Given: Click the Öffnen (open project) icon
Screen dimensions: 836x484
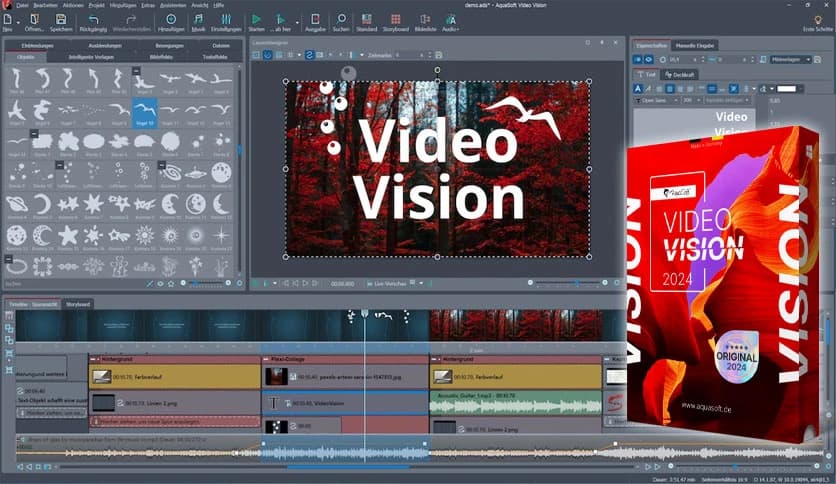Looking at the screenshot, I should [34, 20].
